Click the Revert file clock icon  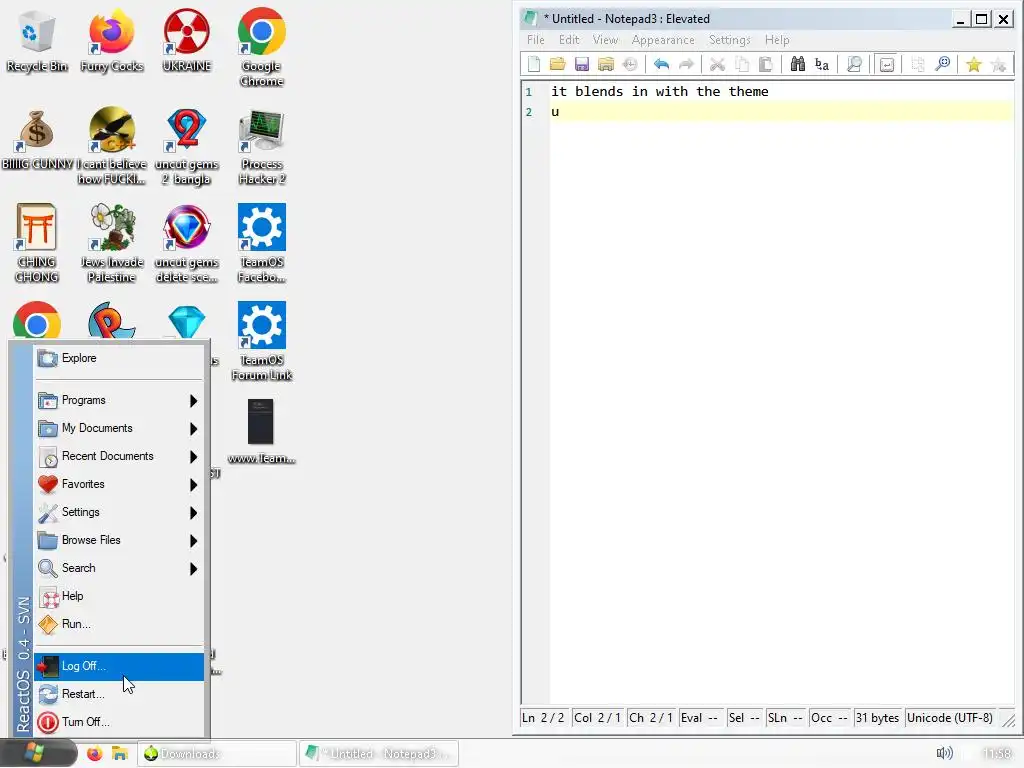[630, 64]
